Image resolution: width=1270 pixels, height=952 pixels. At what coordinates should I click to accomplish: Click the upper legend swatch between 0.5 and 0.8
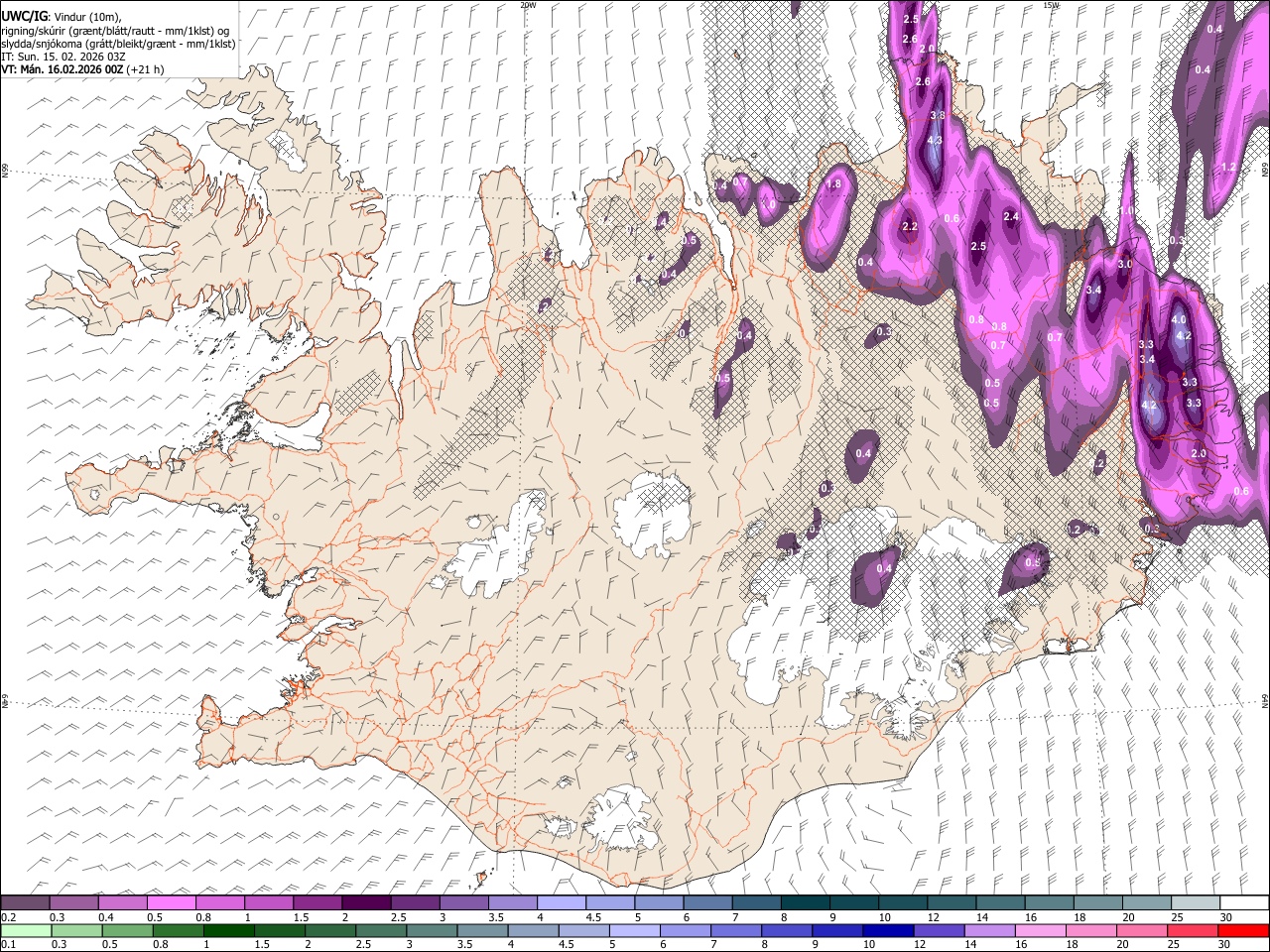click(173, 902)
